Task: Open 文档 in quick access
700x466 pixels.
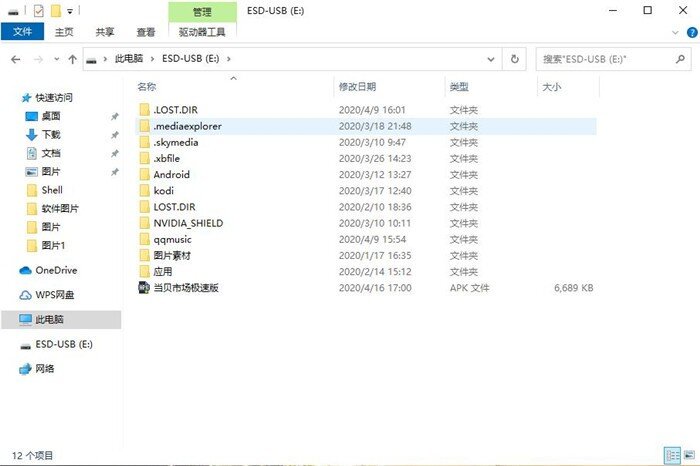Action: (43, 154)
